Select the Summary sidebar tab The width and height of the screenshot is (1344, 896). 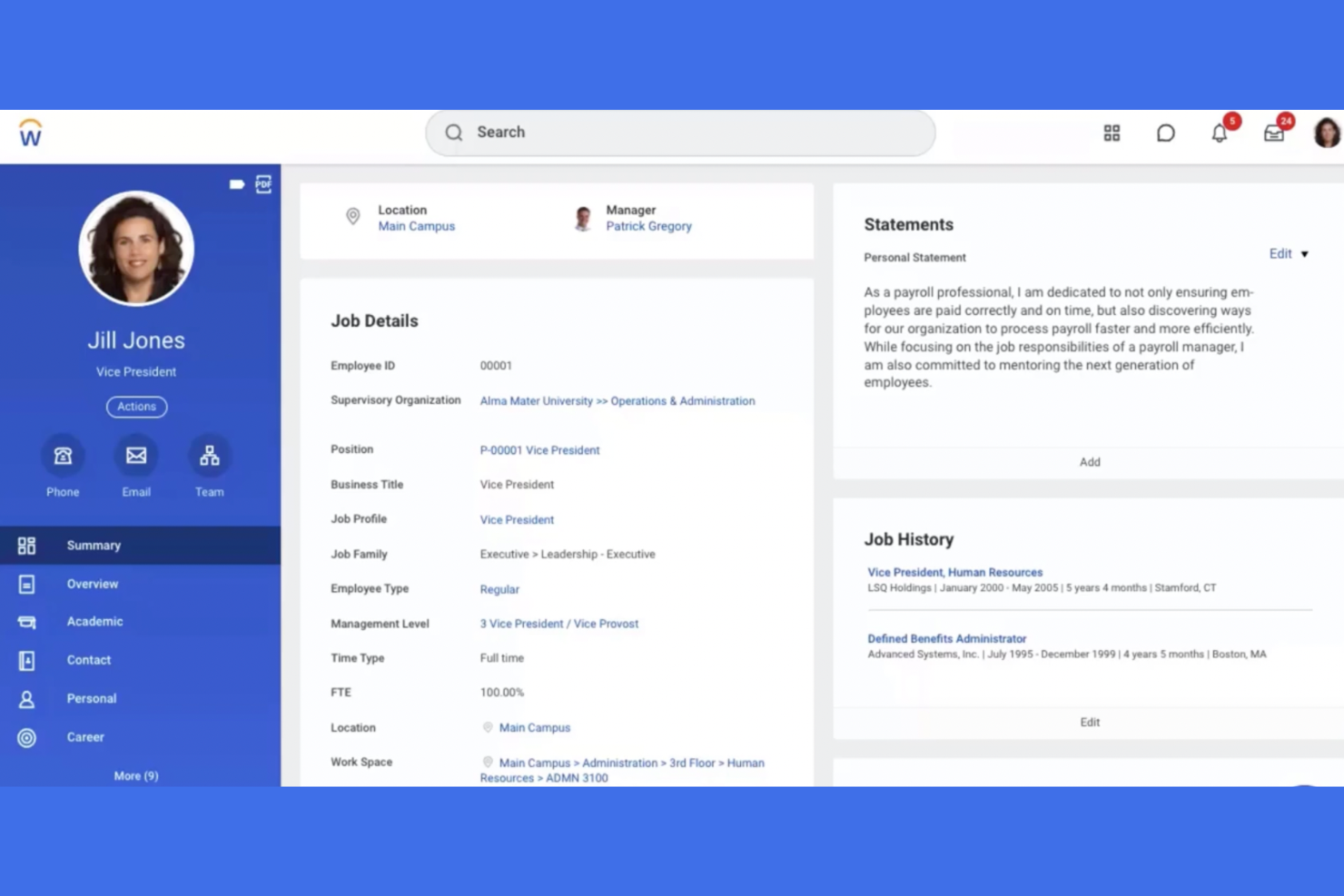click(140, 546)
